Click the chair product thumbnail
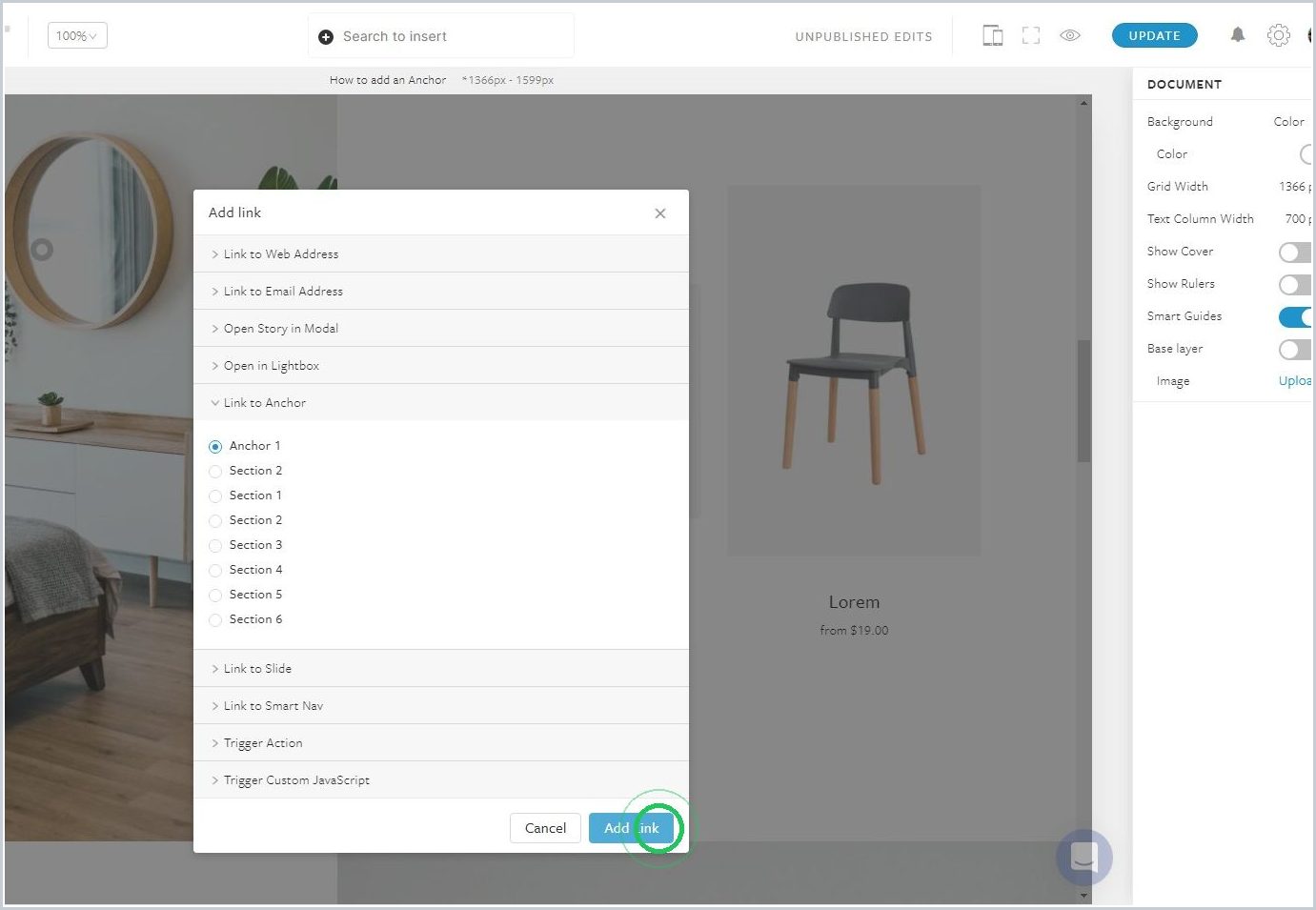1316x910 pixels. [854, 371]
